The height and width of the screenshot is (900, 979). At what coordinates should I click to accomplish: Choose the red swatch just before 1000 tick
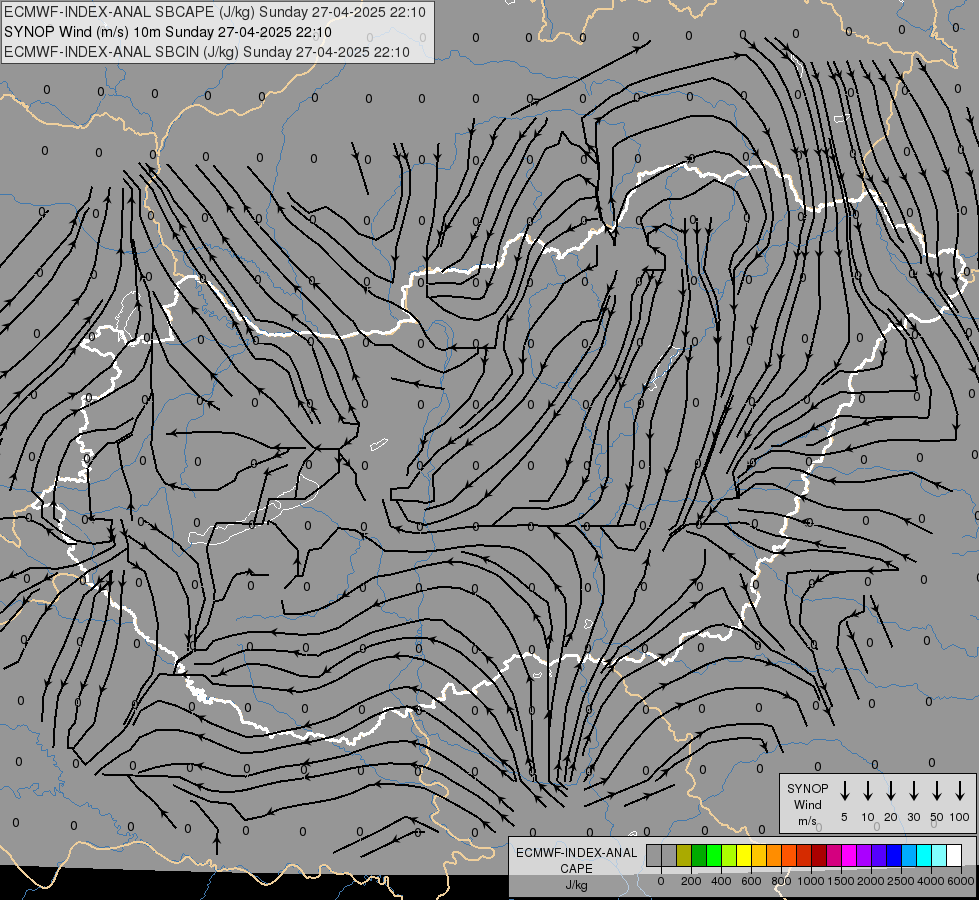point(804,855)
